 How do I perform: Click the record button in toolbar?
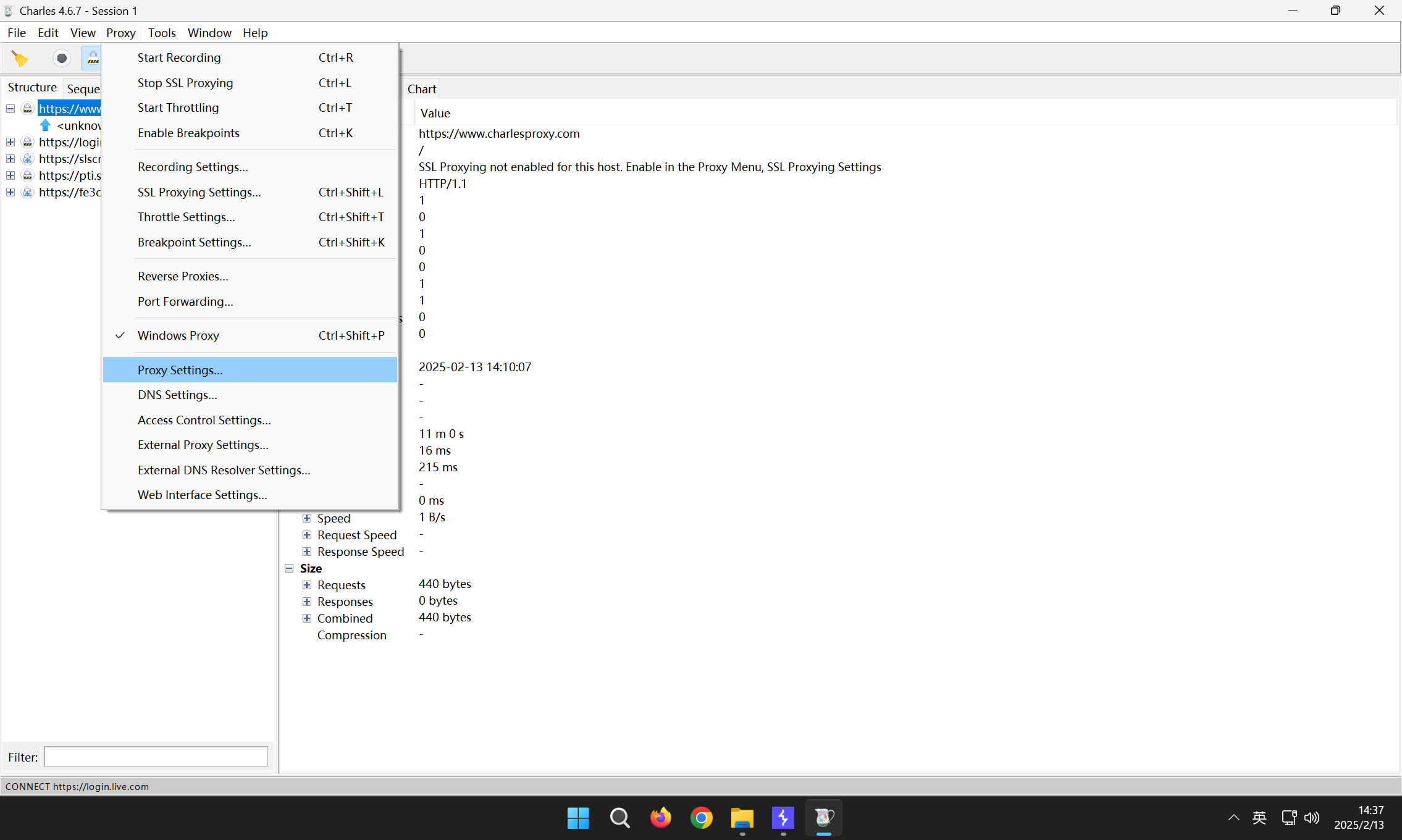click(61, 59)
